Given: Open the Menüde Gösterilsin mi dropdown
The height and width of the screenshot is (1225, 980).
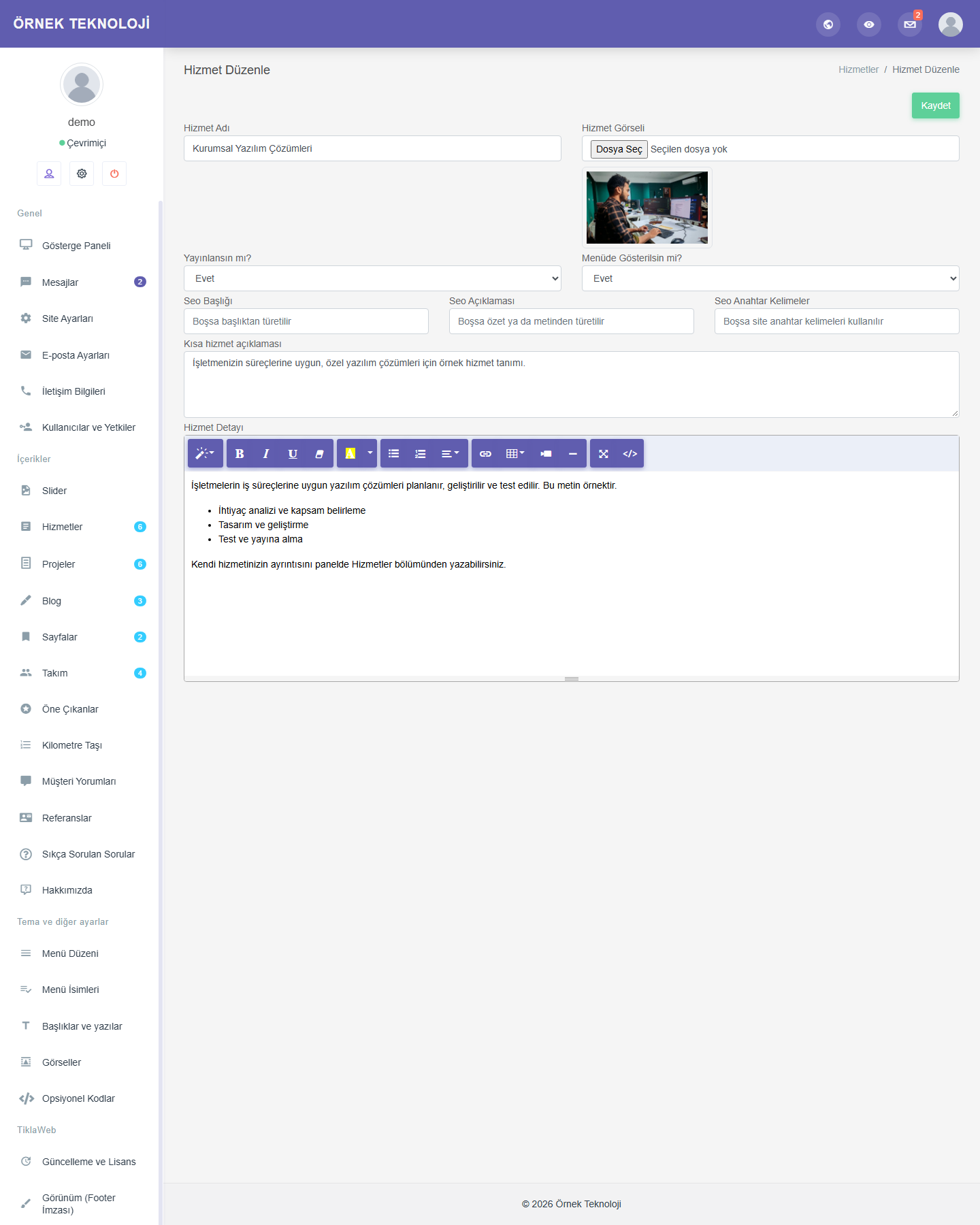Looking at the screenshot, I should pyautogui.click(x=770, y=278).
